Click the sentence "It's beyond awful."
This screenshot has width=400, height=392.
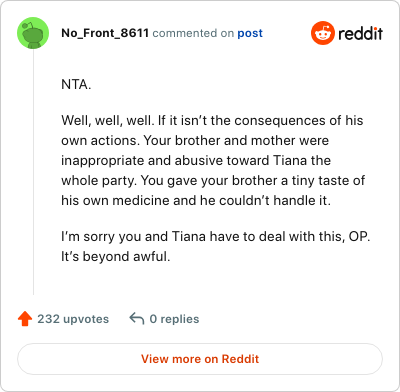[116, 257]
